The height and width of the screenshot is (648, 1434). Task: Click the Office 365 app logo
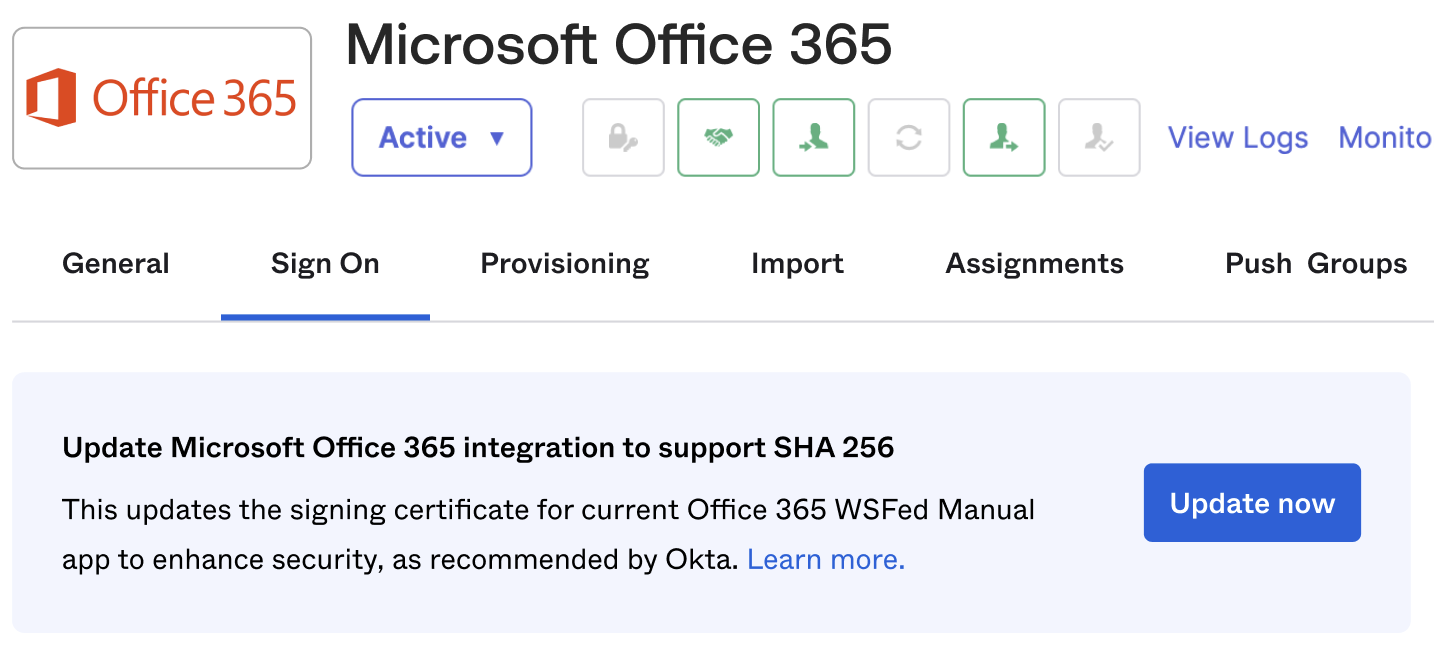pos(161,96)
